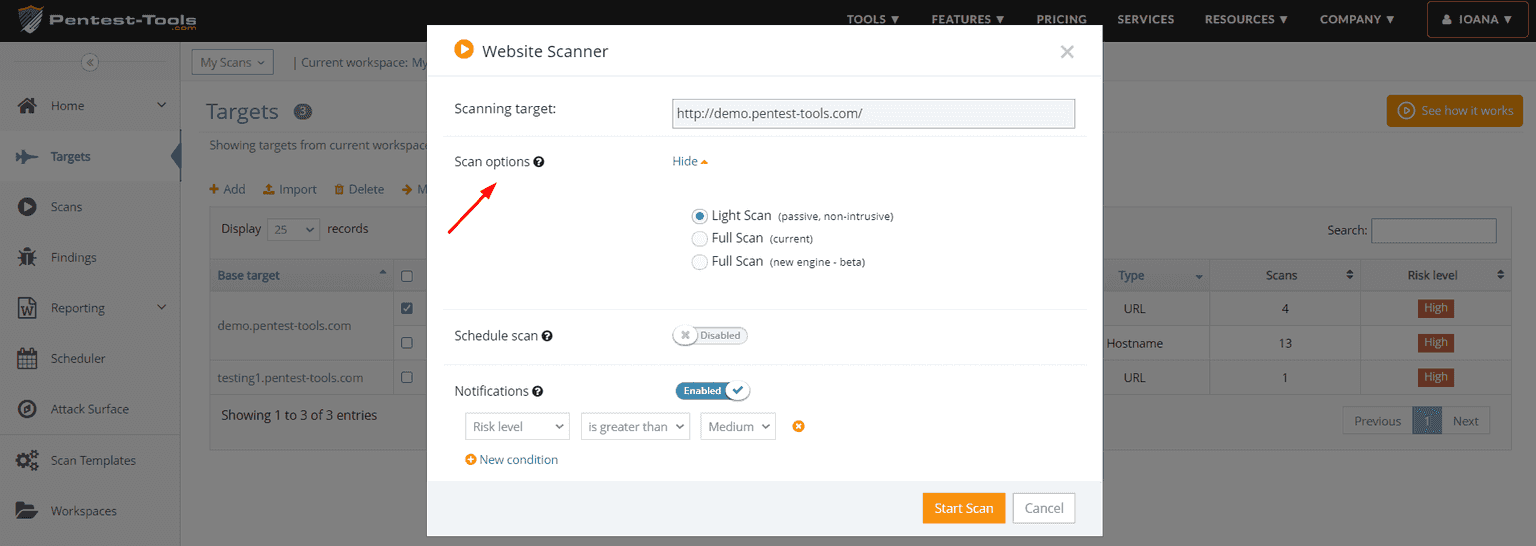Disable the Notifications toggle

coord(713,391)
